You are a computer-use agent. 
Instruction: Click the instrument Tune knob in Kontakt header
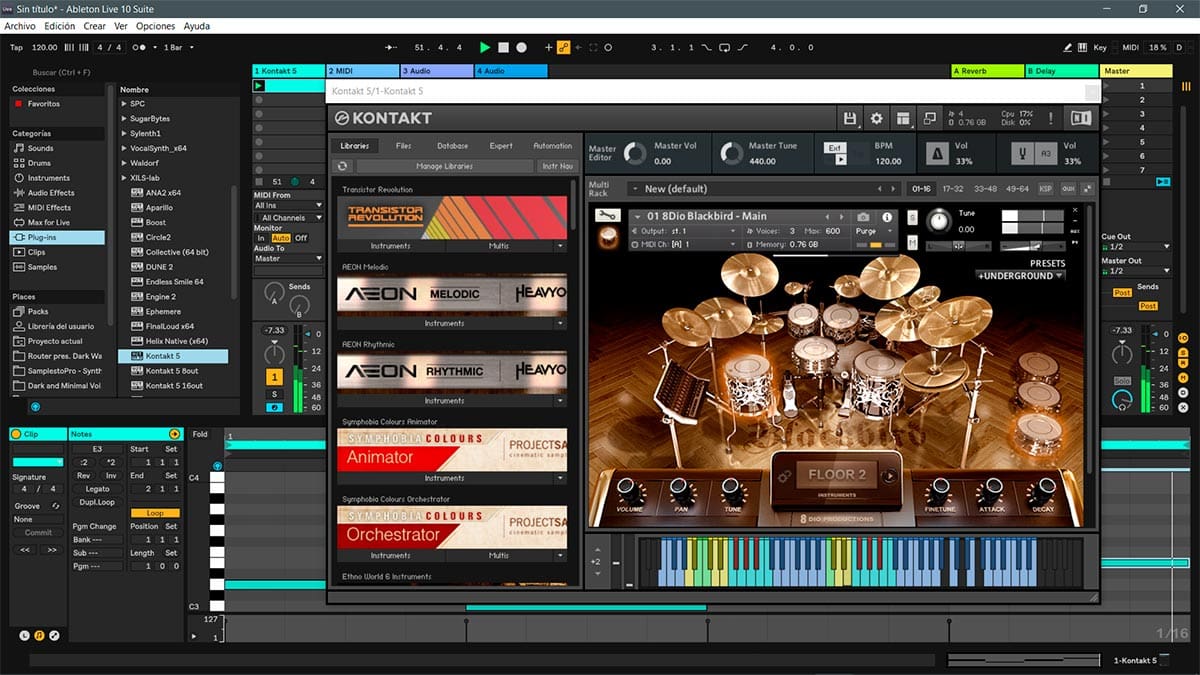coord(938,221)
